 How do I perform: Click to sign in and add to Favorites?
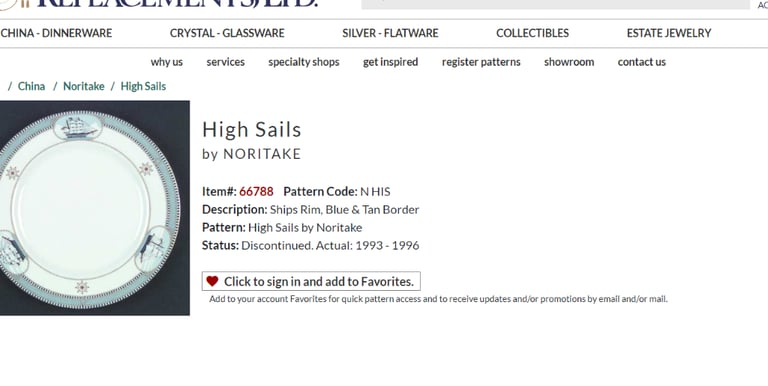pyautogui.click(x=311, y=281)
